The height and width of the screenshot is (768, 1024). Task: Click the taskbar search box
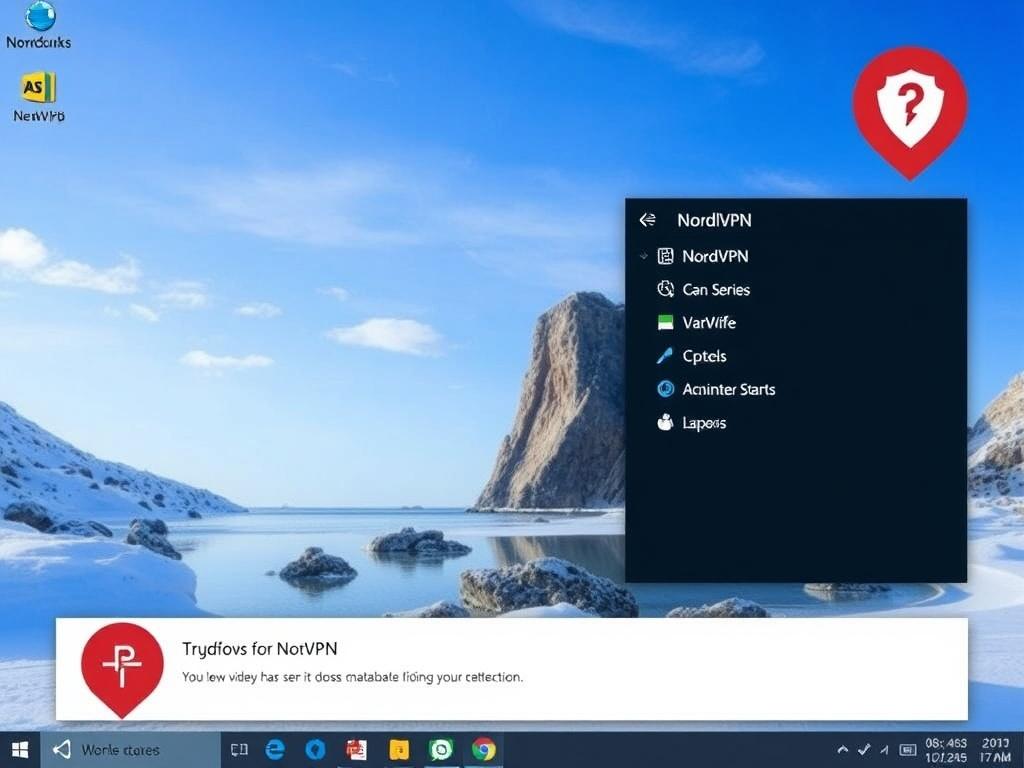pyautogui.click(x=131, y=750)
